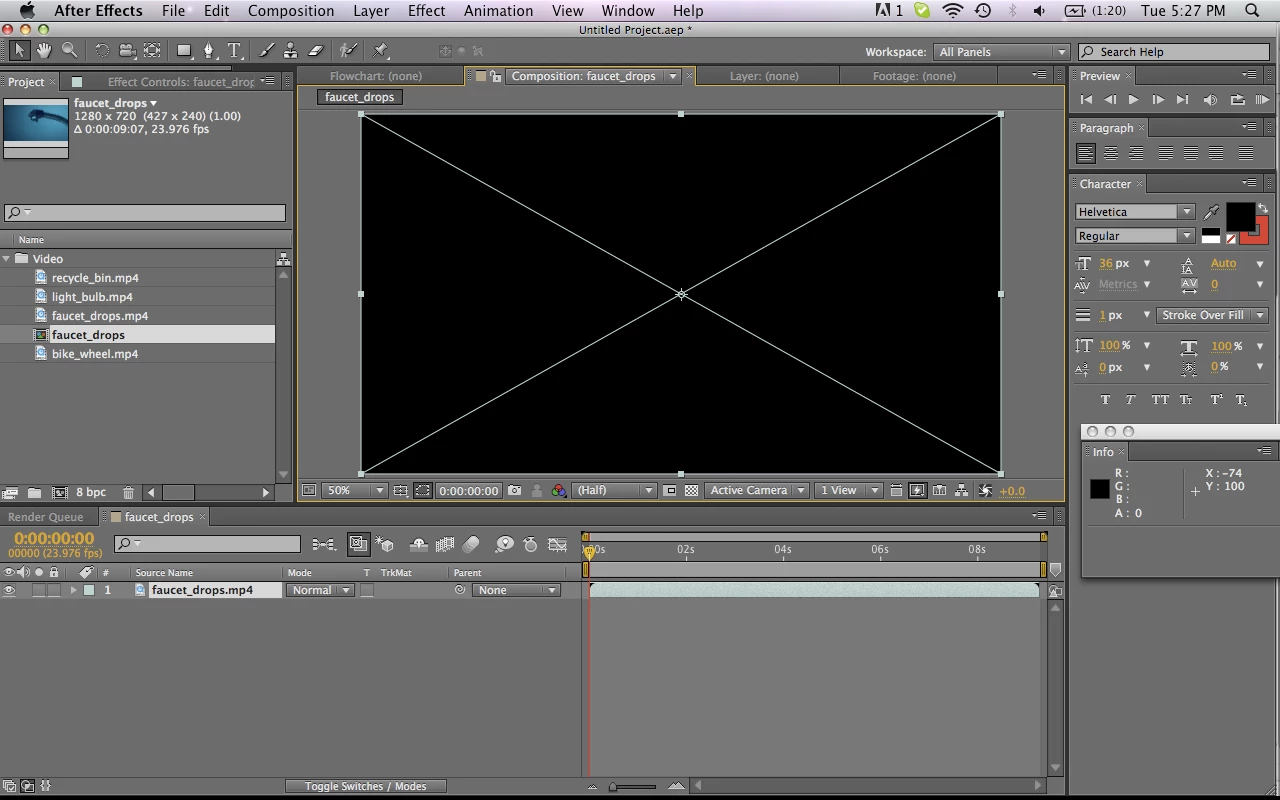Image resolution: width=1280 pixels, height=800 pixels.
Task: Click the auto-keyframe stopwatch icon in timeline
Action: coord(530,545)
